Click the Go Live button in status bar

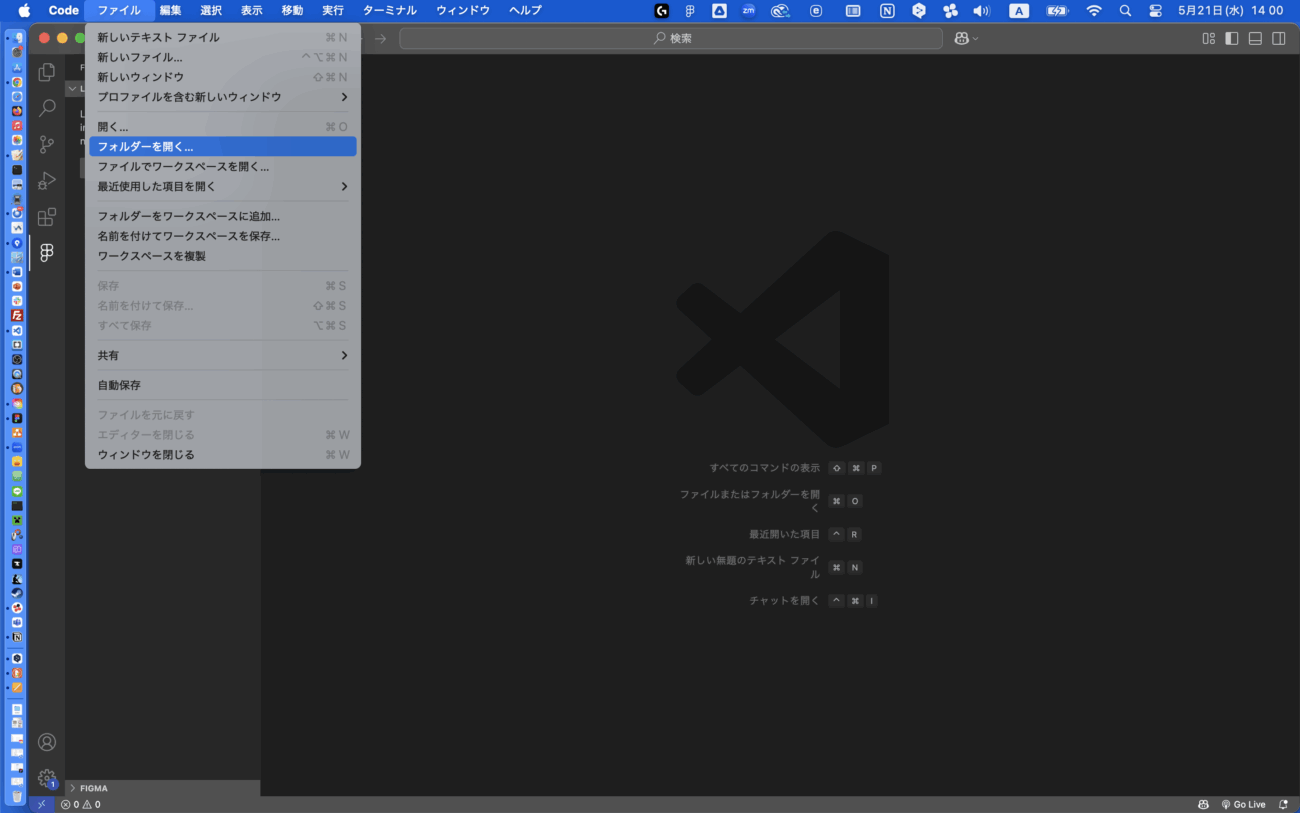pyautogui.click(x=1243, y=804)
